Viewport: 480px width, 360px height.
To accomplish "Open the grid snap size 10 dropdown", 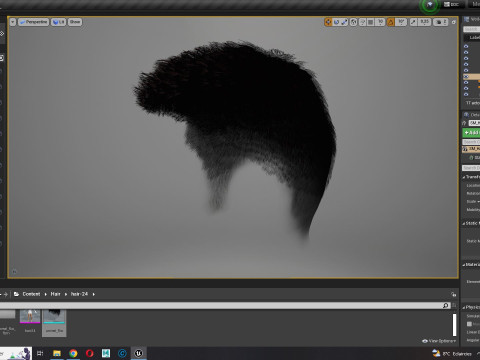I will [x=380, y=22].
